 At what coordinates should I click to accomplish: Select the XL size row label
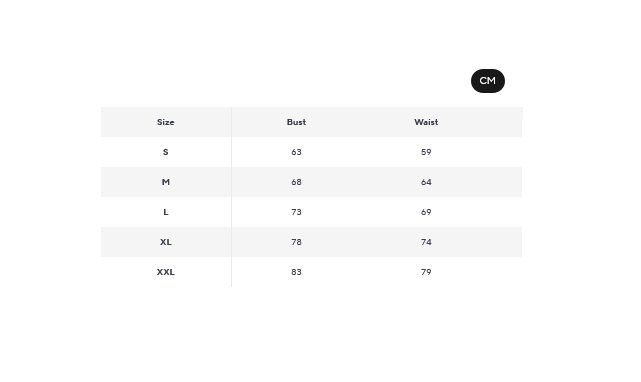tap(166, 242)
